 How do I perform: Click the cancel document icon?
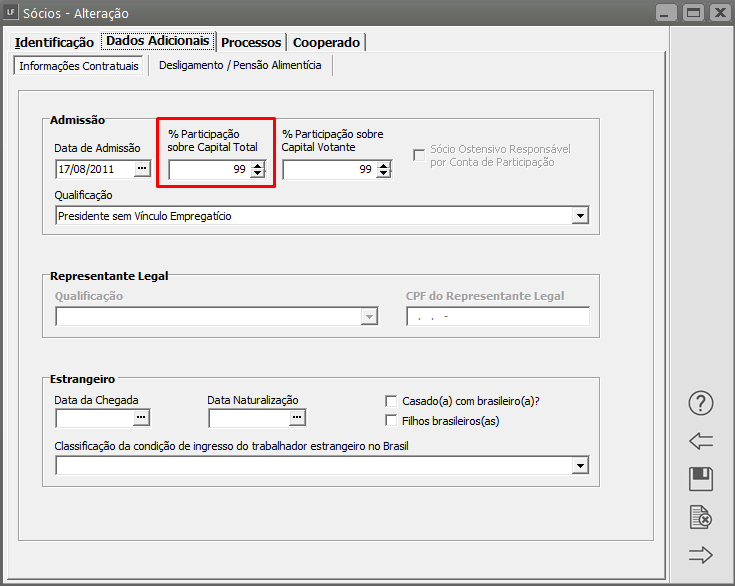pos(701,517)
